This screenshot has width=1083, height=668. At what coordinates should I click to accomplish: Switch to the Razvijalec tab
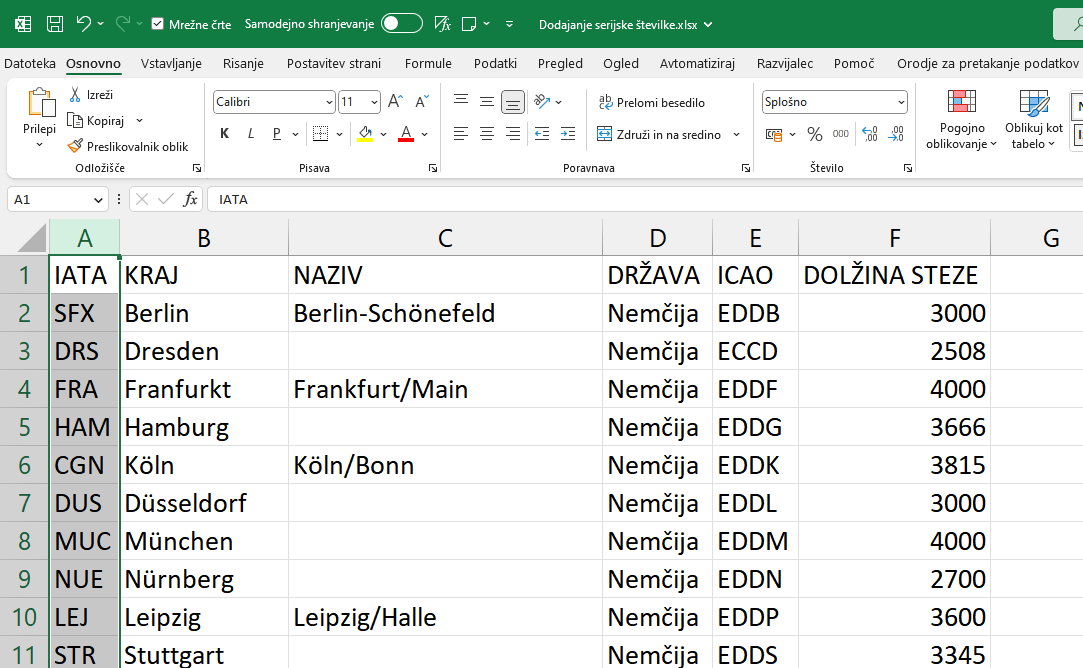tap(785, 64)
